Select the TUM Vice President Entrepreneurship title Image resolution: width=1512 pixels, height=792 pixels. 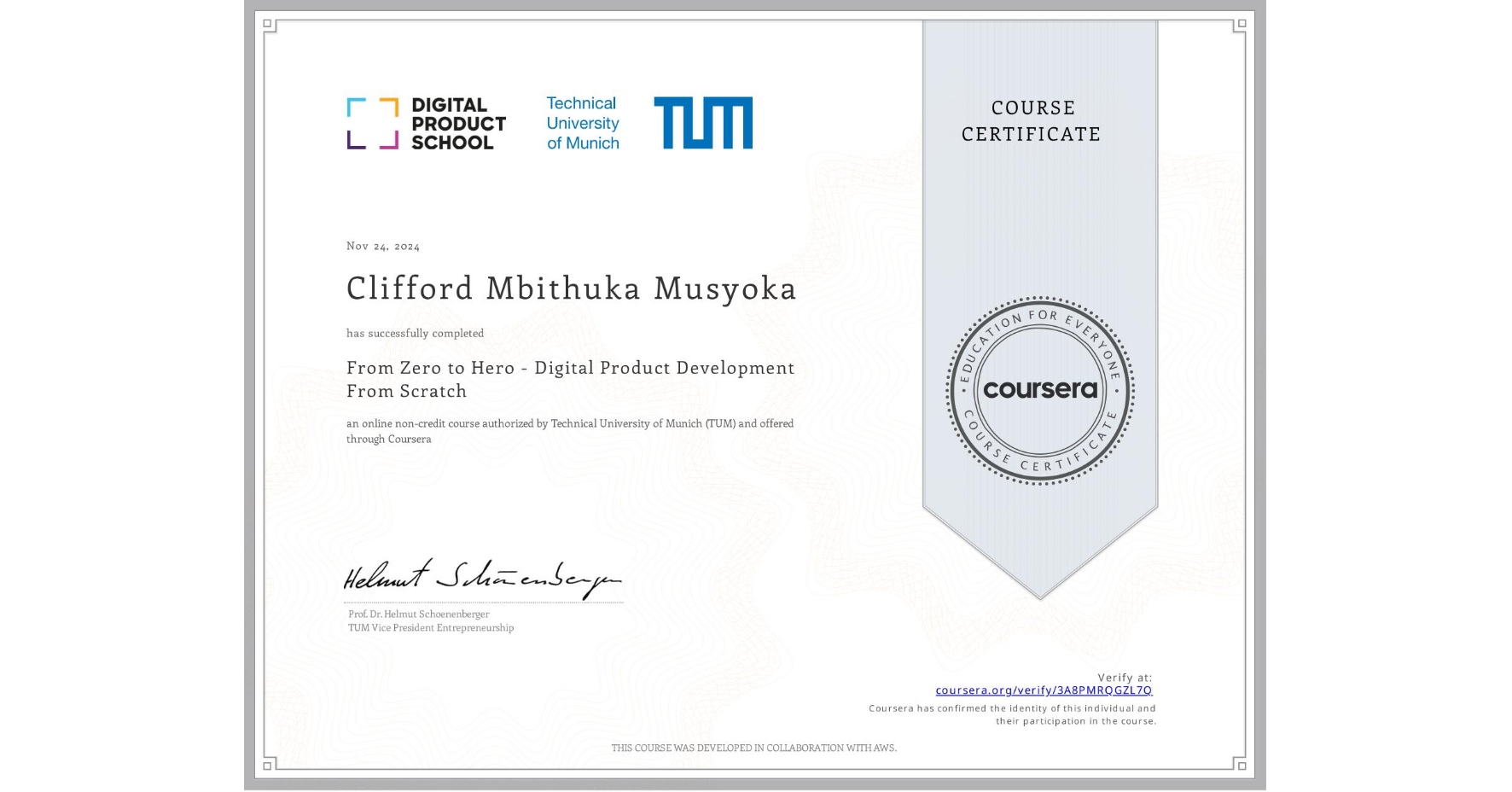point(429,627)
